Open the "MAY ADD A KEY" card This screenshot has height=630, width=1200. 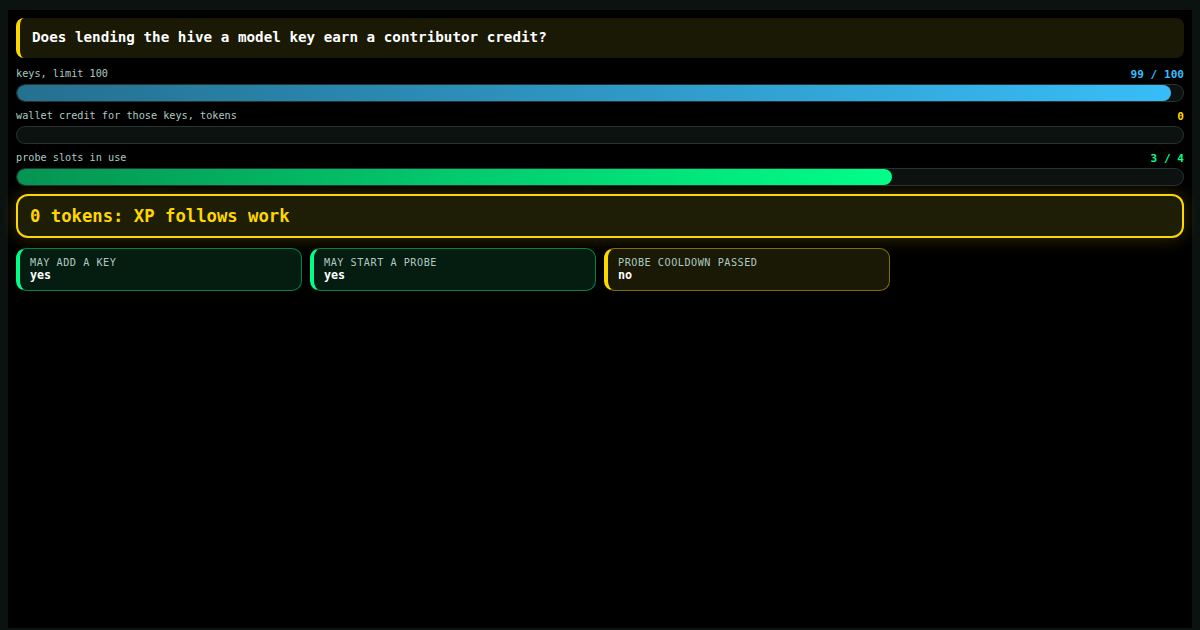pos(159,269)
